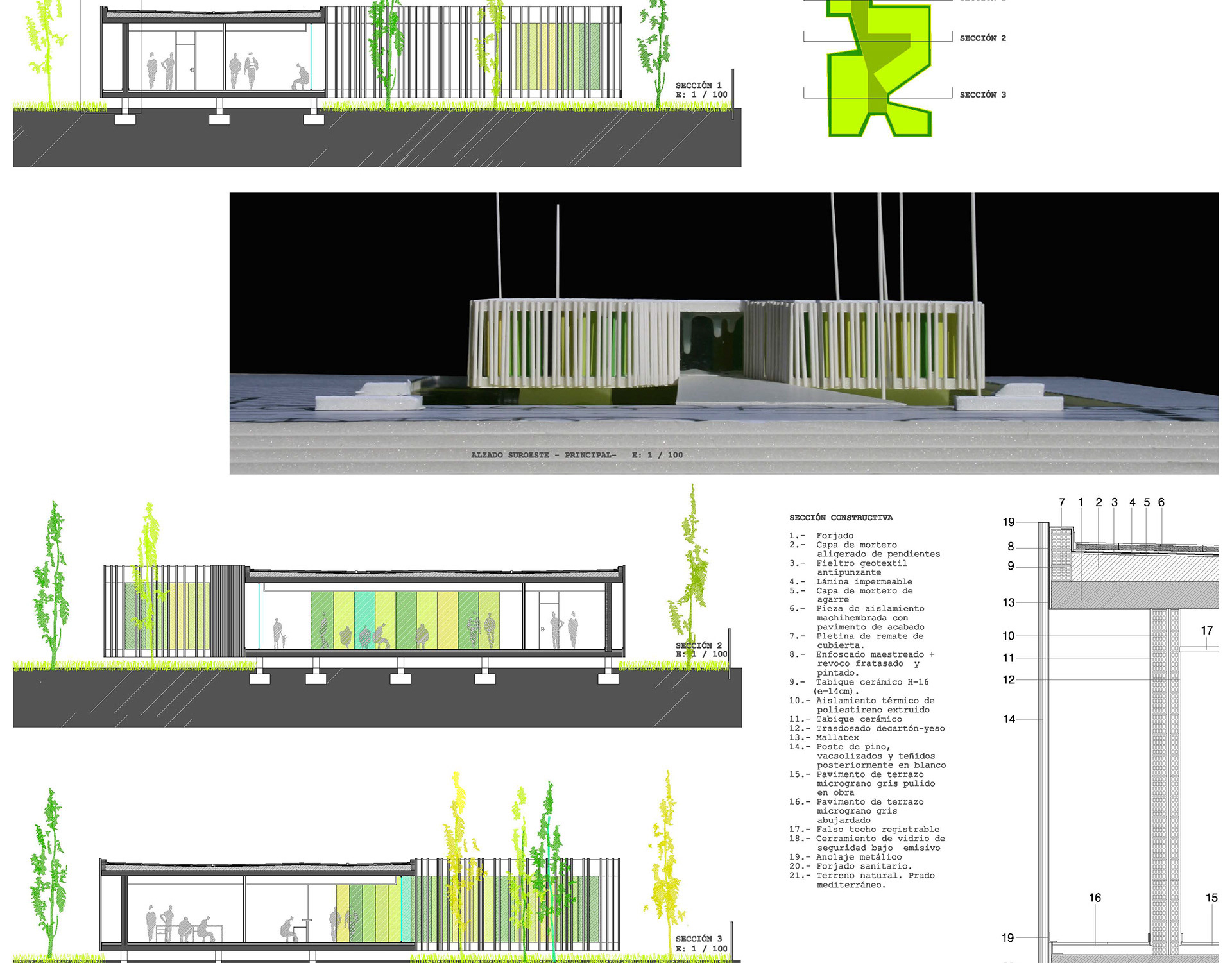Select legend entry '19.- Anclaje metálico'

846,857
